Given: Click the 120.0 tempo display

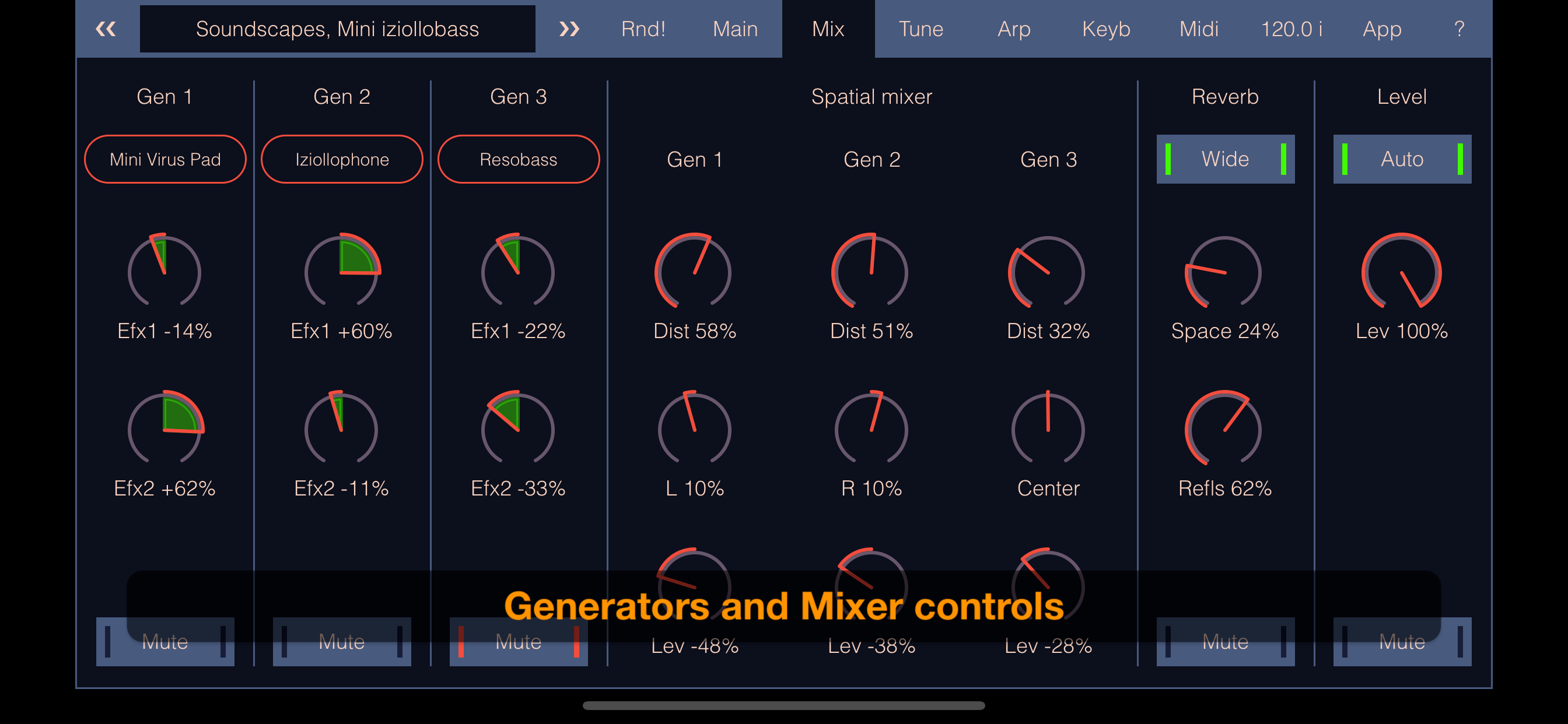Looking at the screenshot, I should [1293, 29].
